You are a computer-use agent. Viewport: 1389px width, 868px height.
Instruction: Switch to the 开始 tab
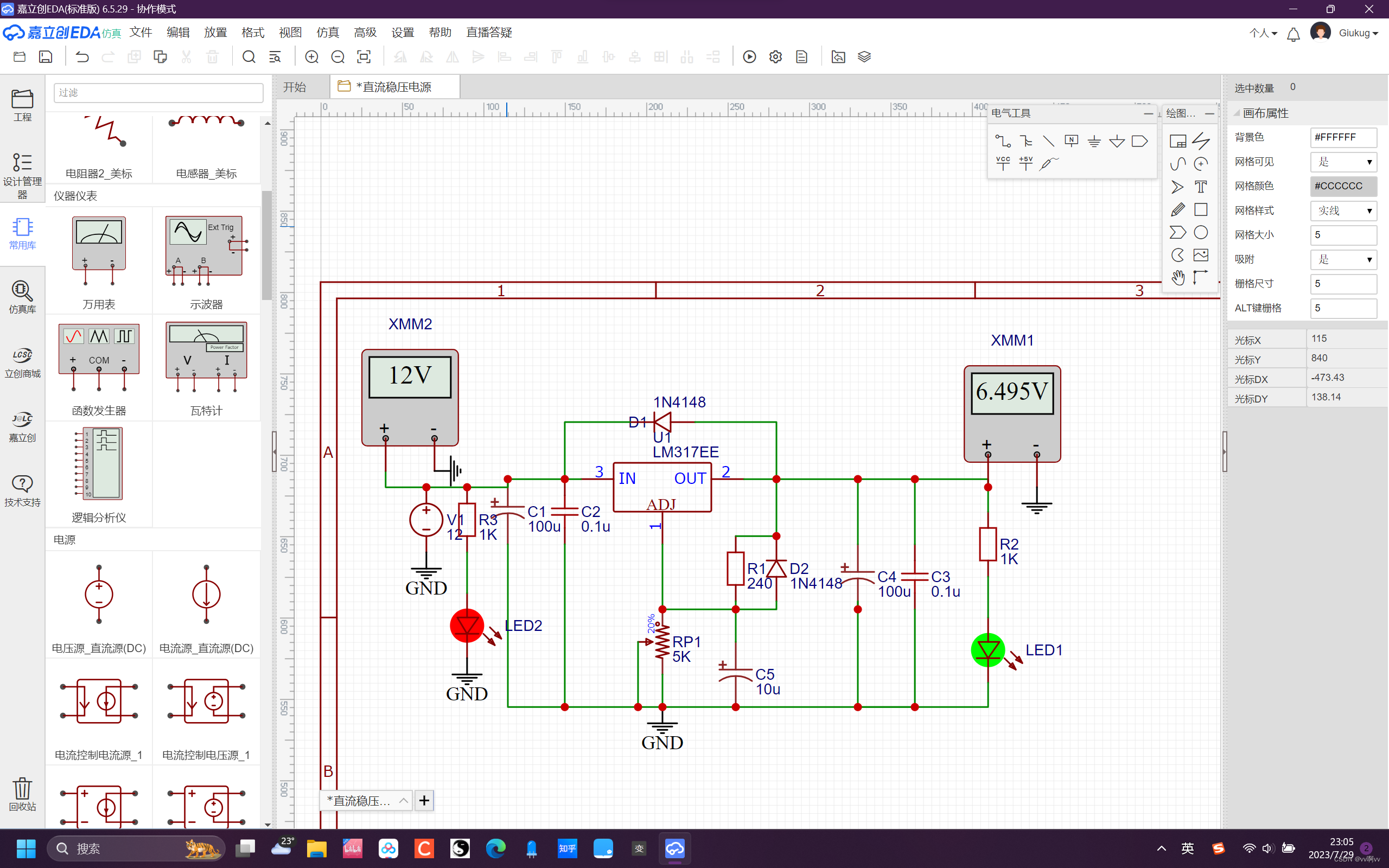point(295,87)
